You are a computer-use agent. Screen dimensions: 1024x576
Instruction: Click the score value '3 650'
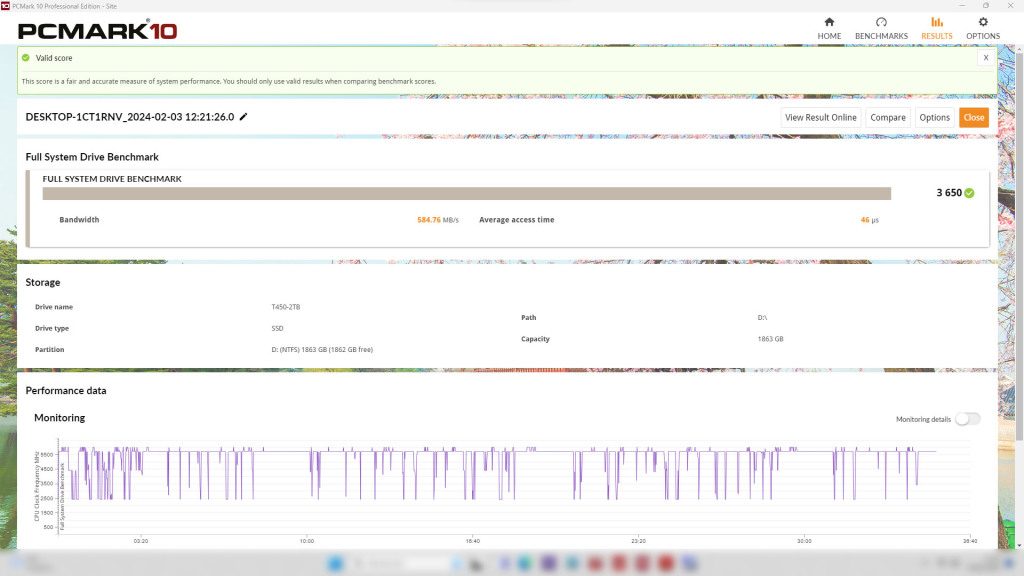(949, 193)
